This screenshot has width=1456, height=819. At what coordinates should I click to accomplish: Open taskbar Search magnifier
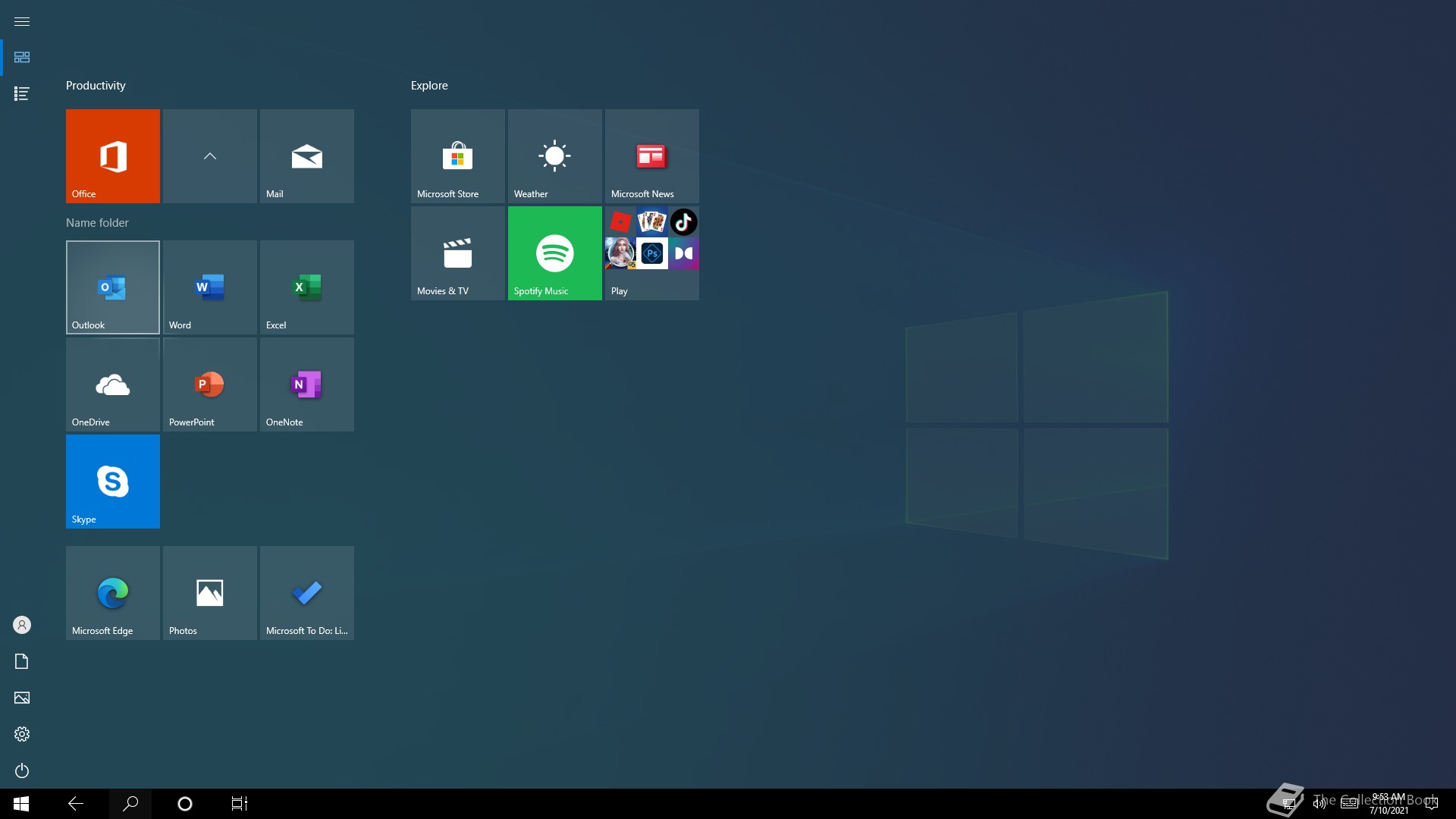130,804
